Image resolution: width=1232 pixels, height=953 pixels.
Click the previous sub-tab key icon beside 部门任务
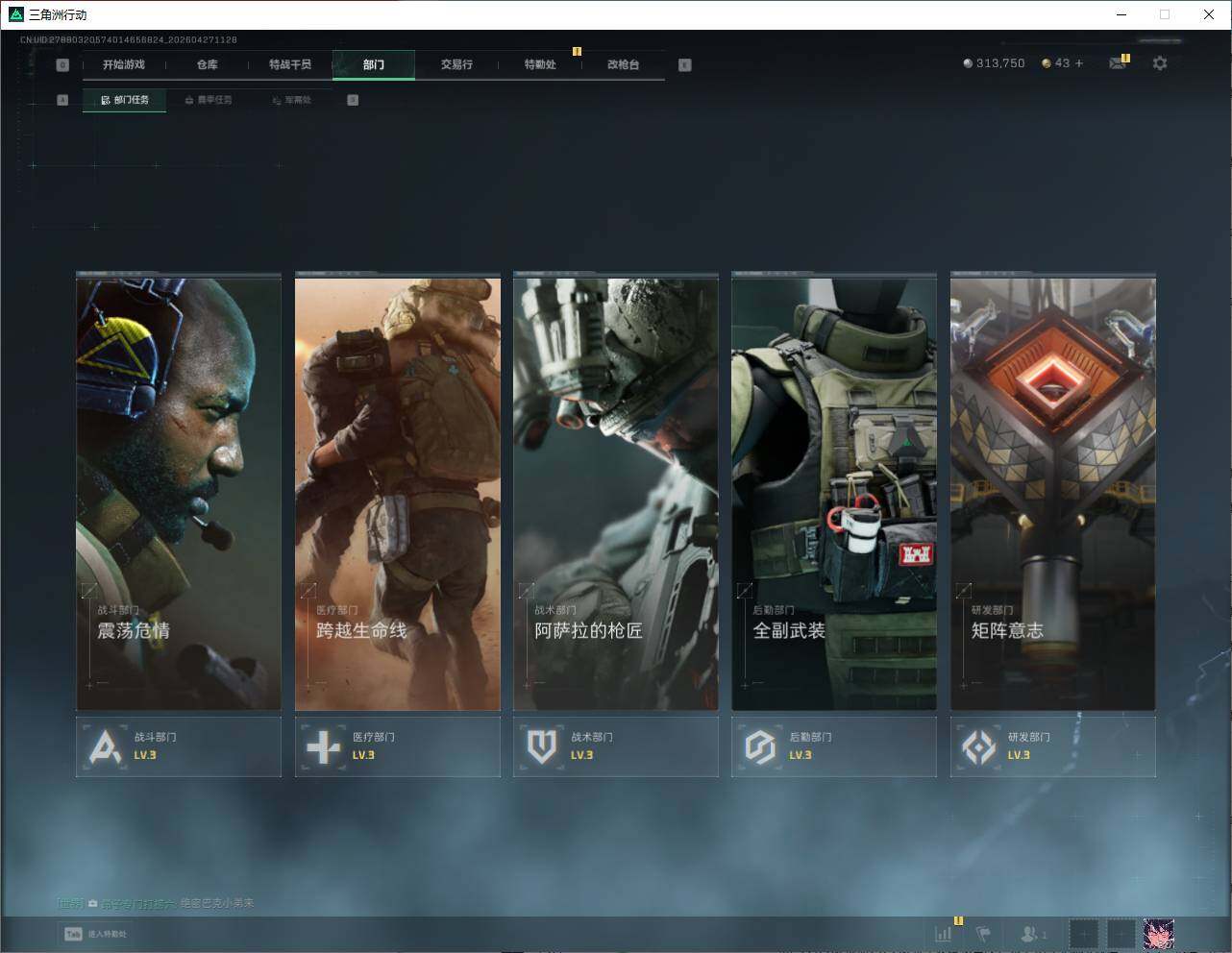[x=62, y=100]
